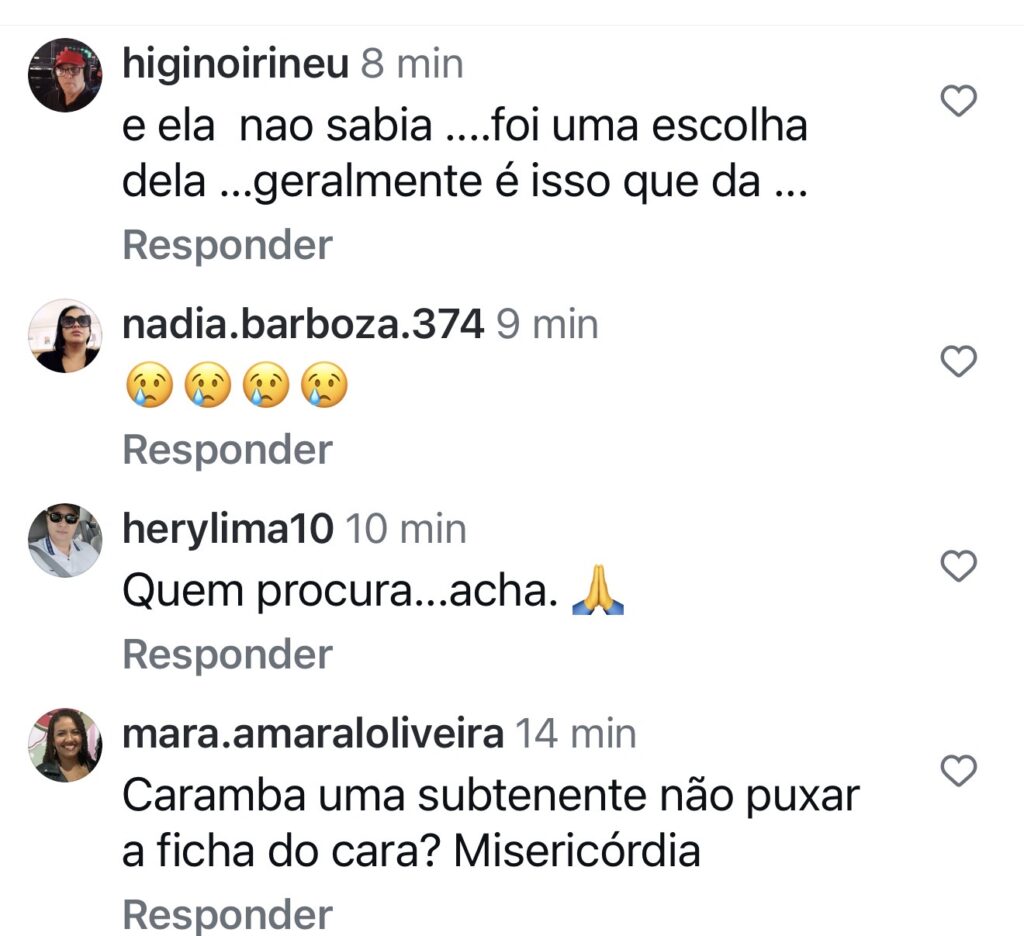Image resolution: width=1024 pixels, height=936 pixels.
Task: Click the crying emoji row in nadia's comment
Action: click(236, 387)
